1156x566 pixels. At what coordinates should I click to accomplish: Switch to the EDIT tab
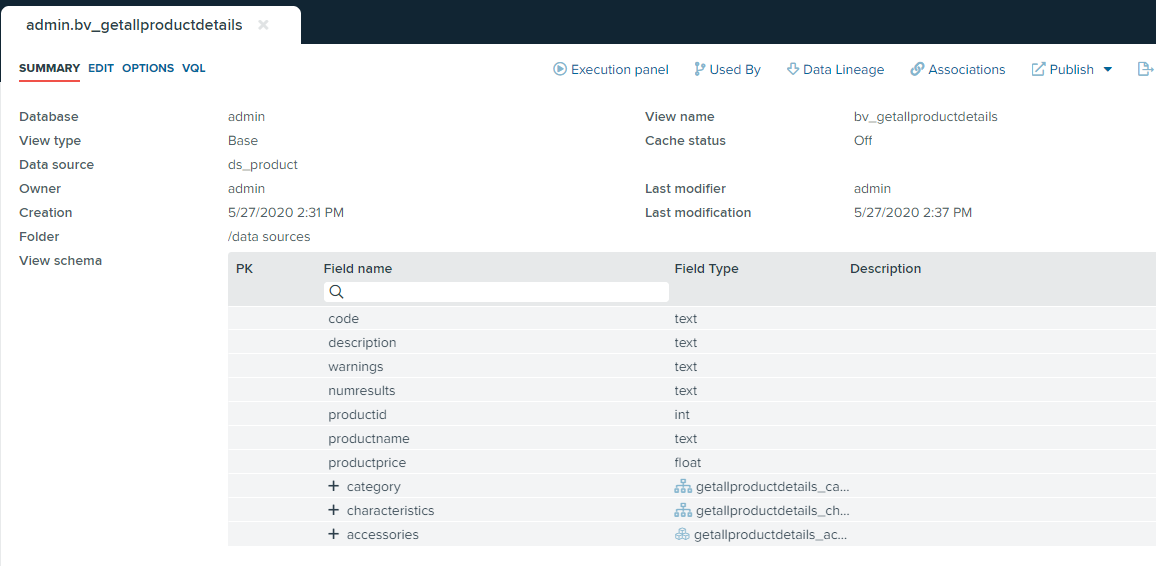[x=101, y=68]
